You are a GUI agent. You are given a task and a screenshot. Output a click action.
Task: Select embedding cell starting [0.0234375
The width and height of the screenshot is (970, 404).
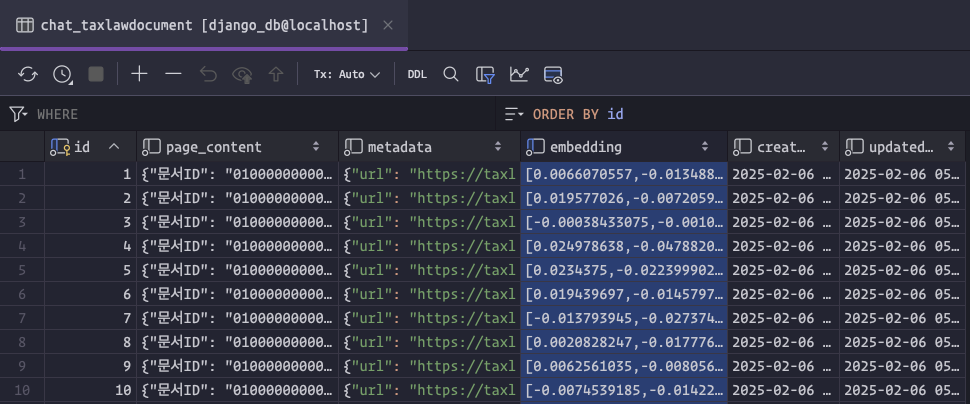coord(624,270)
